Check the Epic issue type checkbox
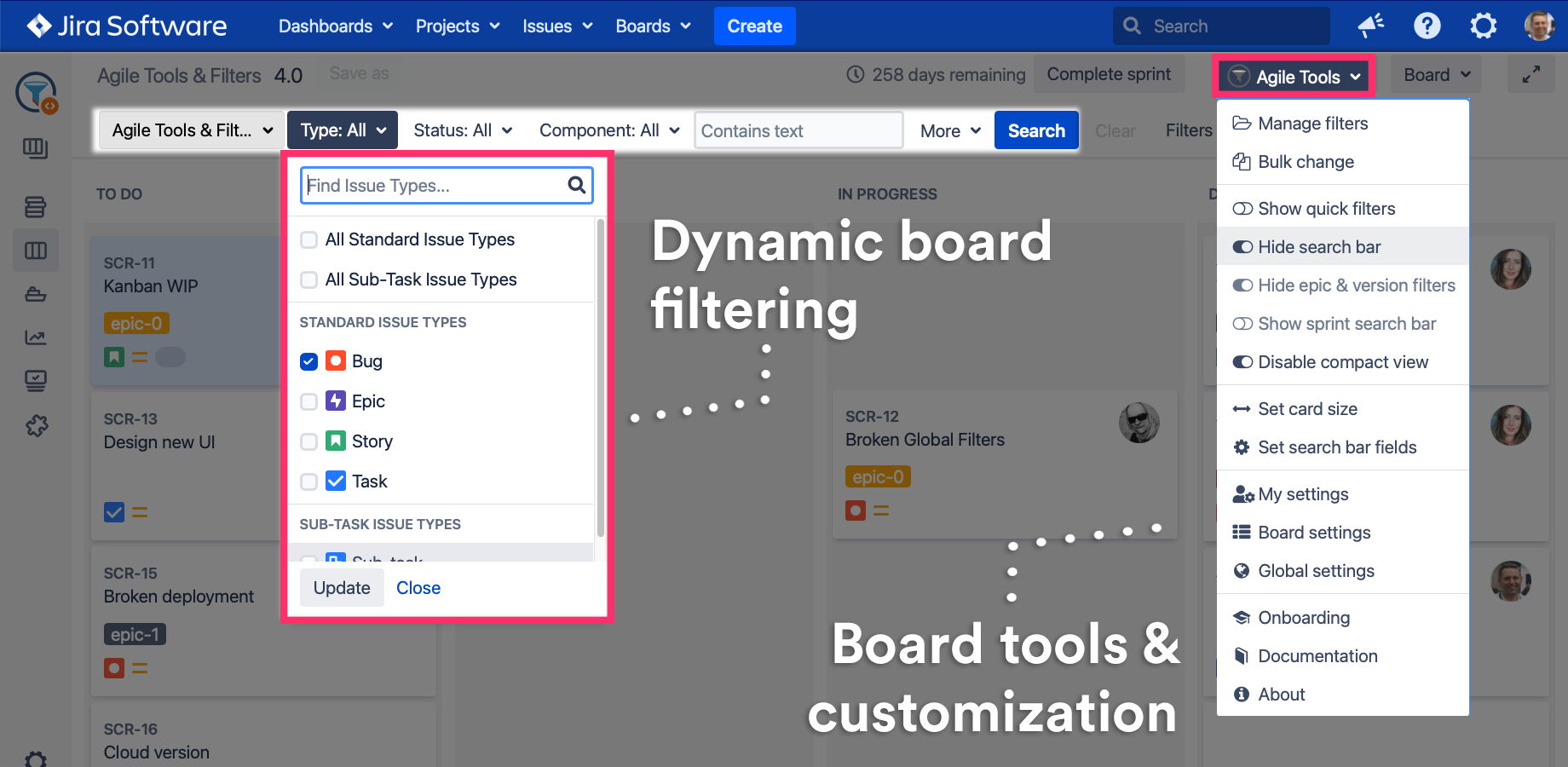This screenshot has height=767, width=1568. [308, 401]
